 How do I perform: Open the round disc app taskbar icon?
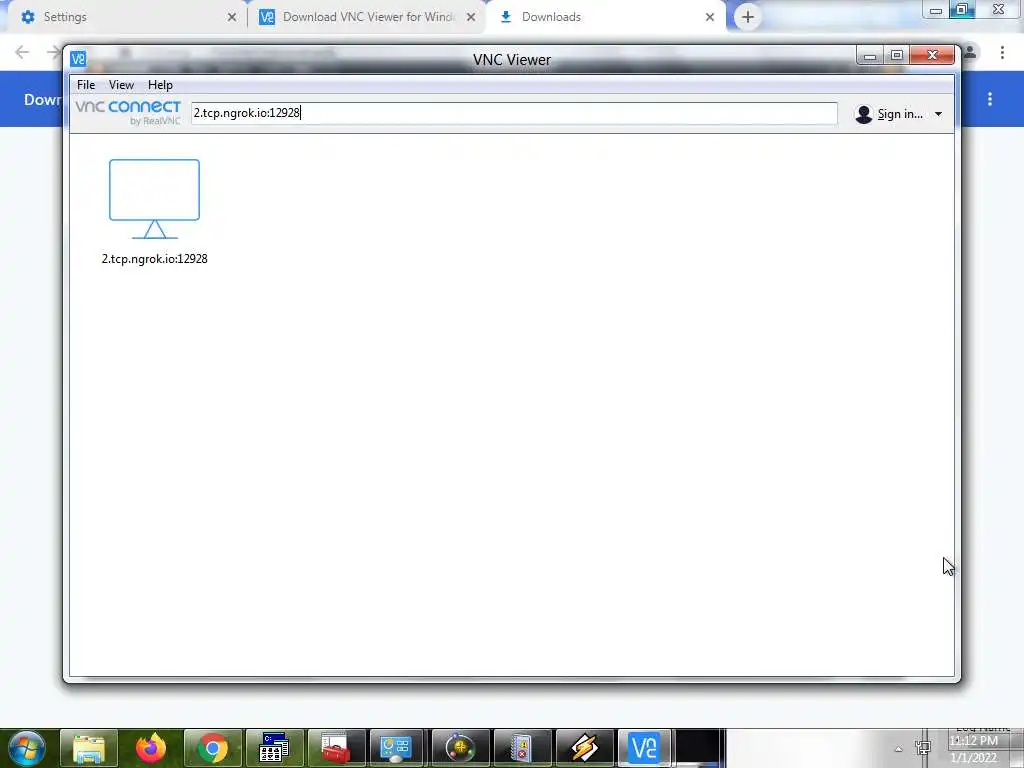pyautogui.click(x=460, y=748)
